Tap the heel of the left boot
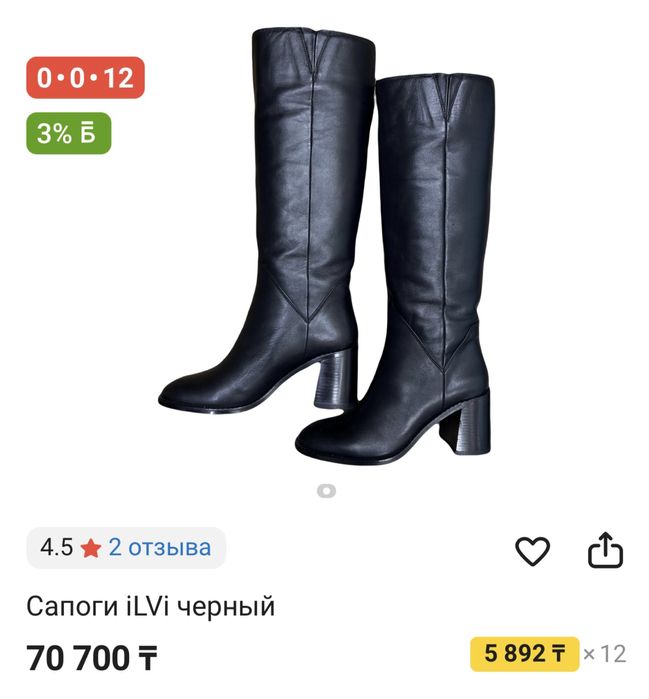 (x=335, y=379)
